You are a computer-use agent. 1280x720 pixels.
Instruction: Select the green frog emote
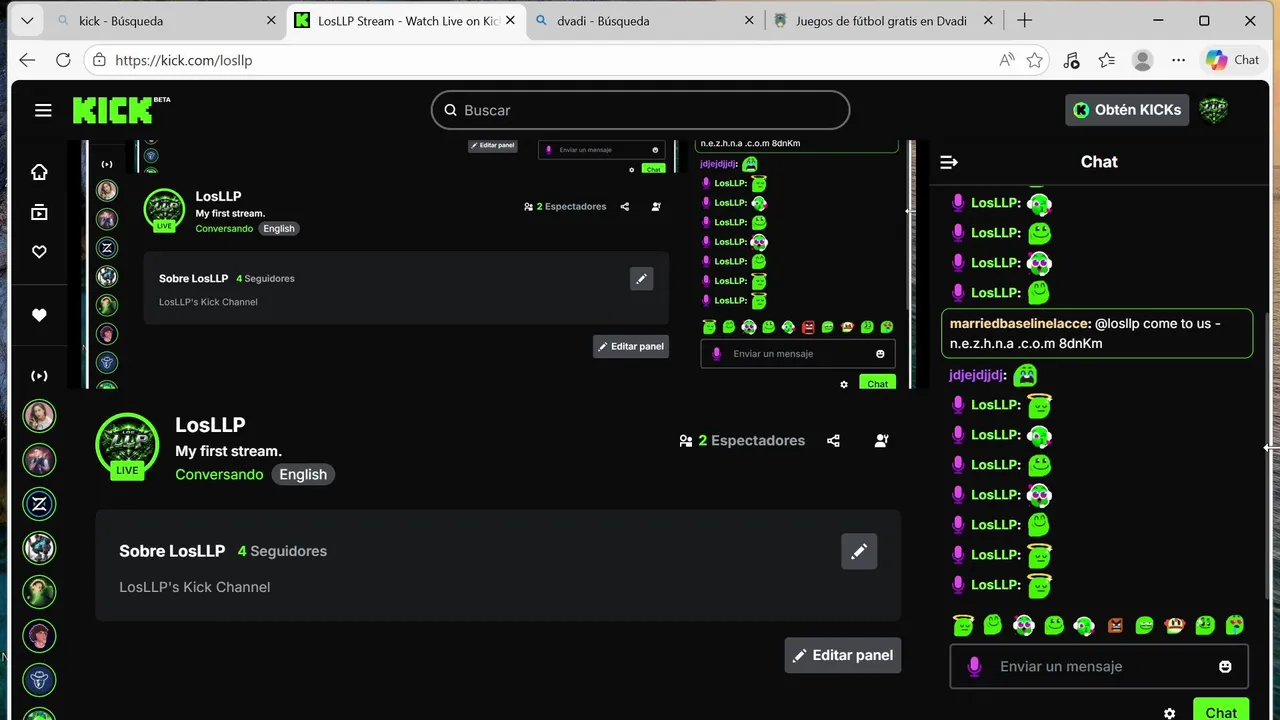(1145, 625)
